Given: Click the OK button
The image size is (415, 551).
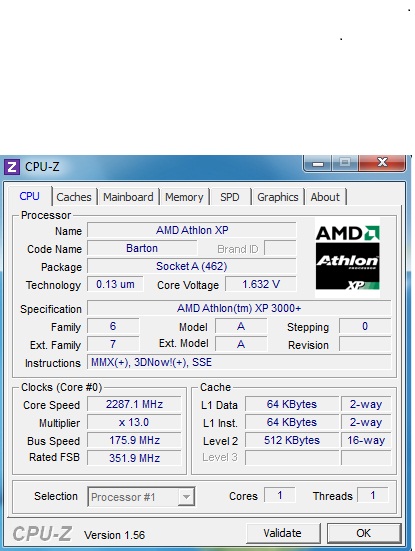Looking at the screenshot, I should pos(364,533).
